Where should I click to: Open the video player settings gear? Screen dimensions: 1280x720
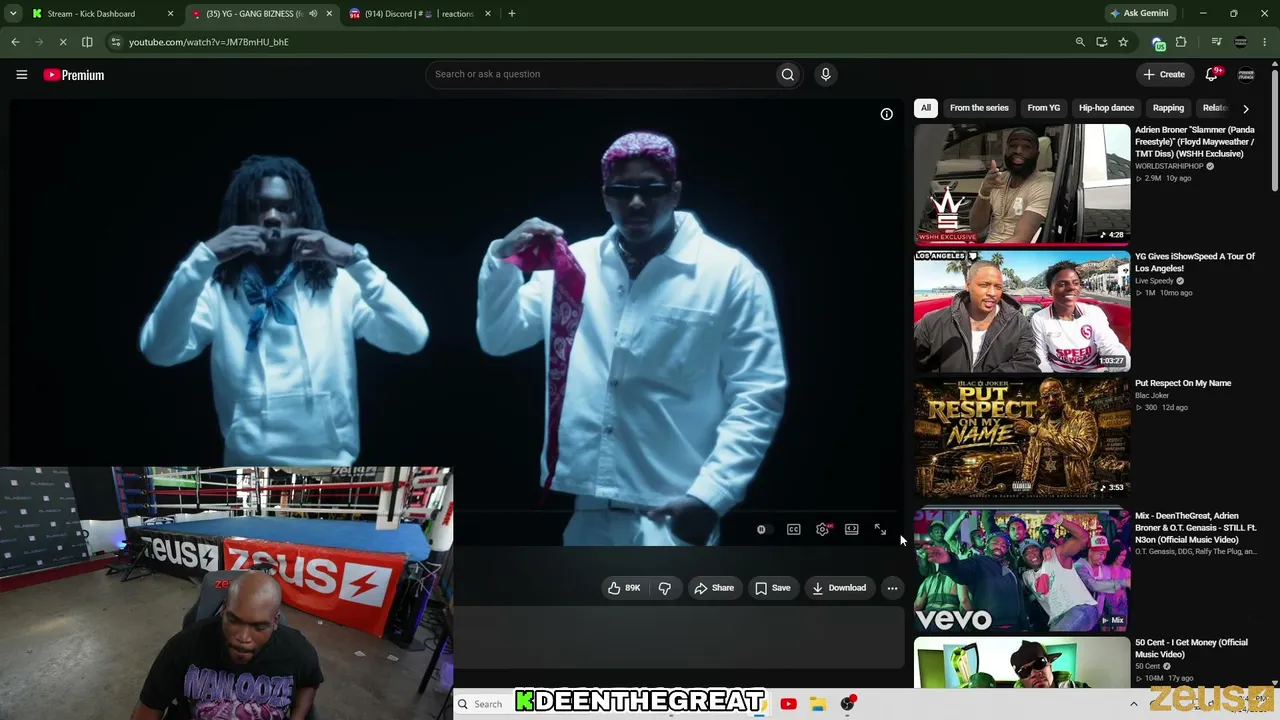822,530
